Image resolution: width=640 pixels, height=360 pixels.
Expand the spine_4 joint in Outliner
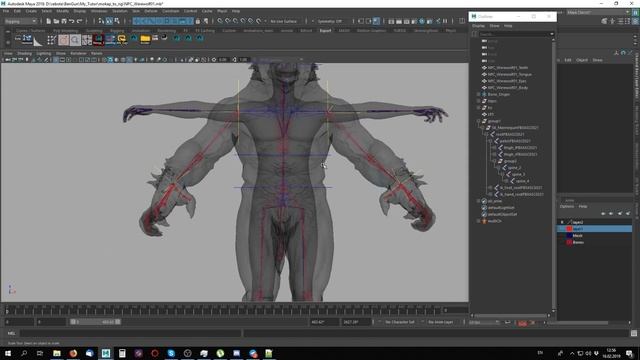pyautogui.click(x=507, y=181)
